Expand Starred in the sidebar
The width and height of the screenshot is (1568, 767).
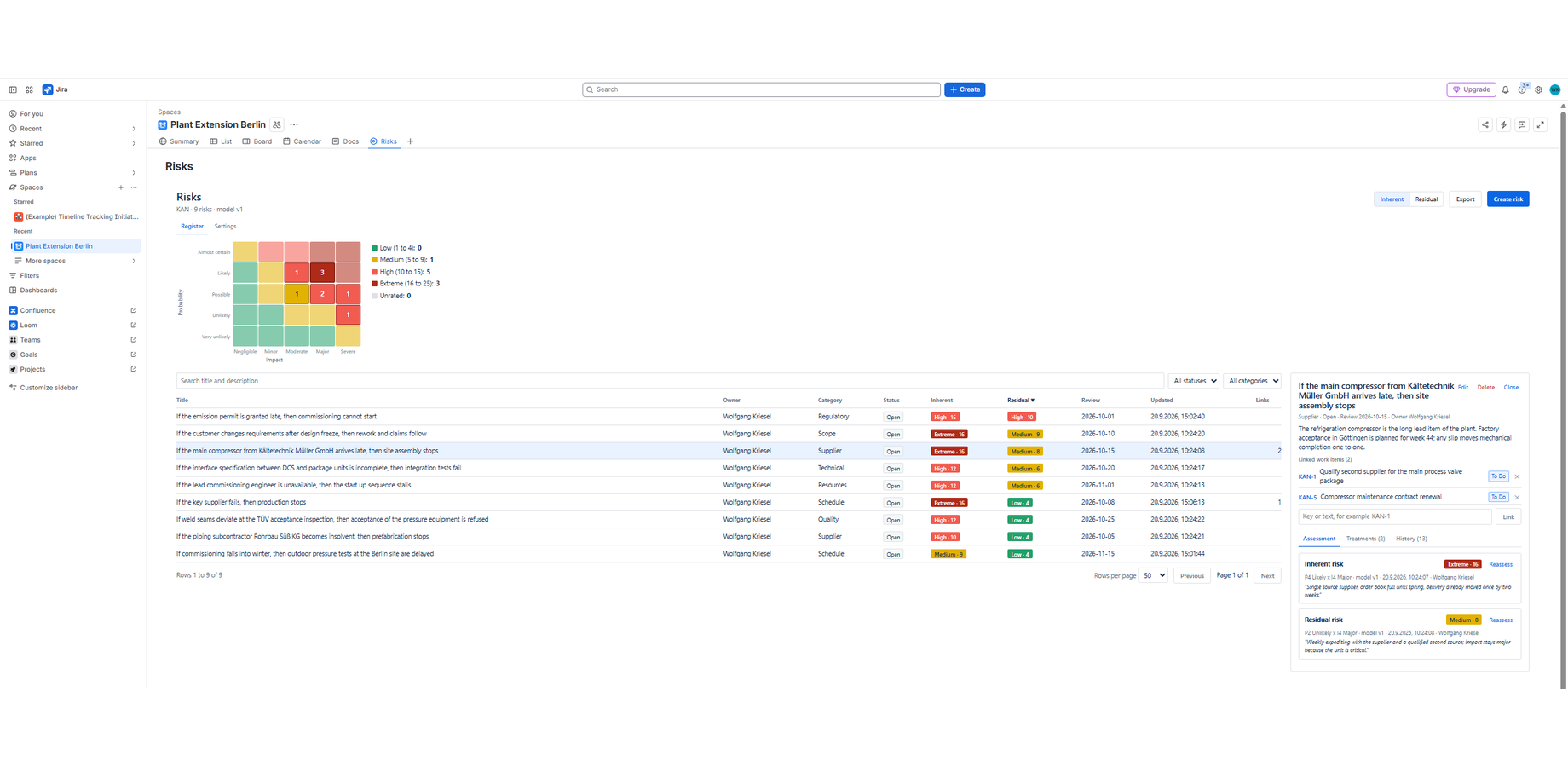pos(134,143)
